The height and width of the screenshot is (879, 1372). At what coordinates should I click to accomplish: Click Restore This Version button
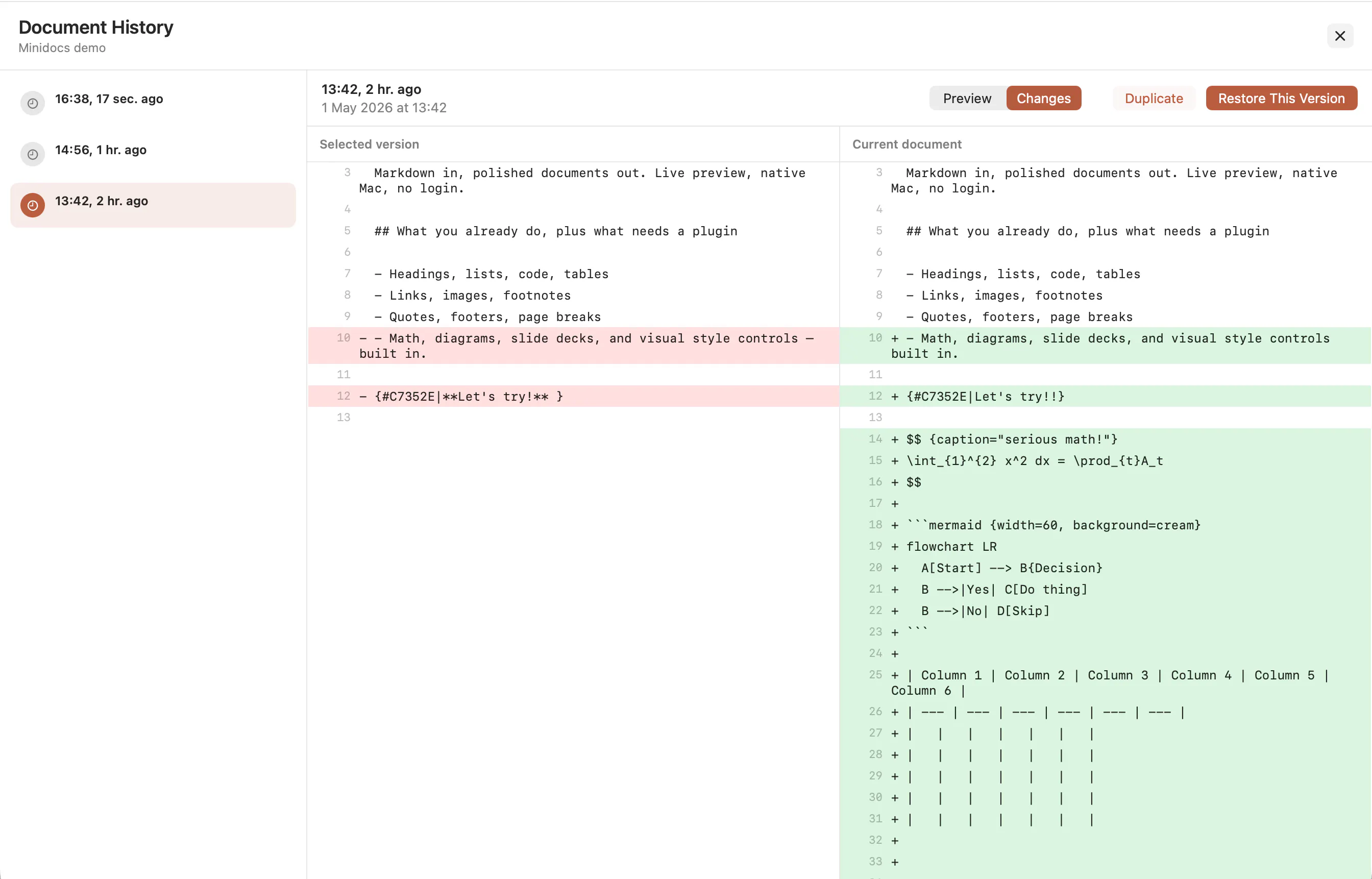click(1281, 98)
